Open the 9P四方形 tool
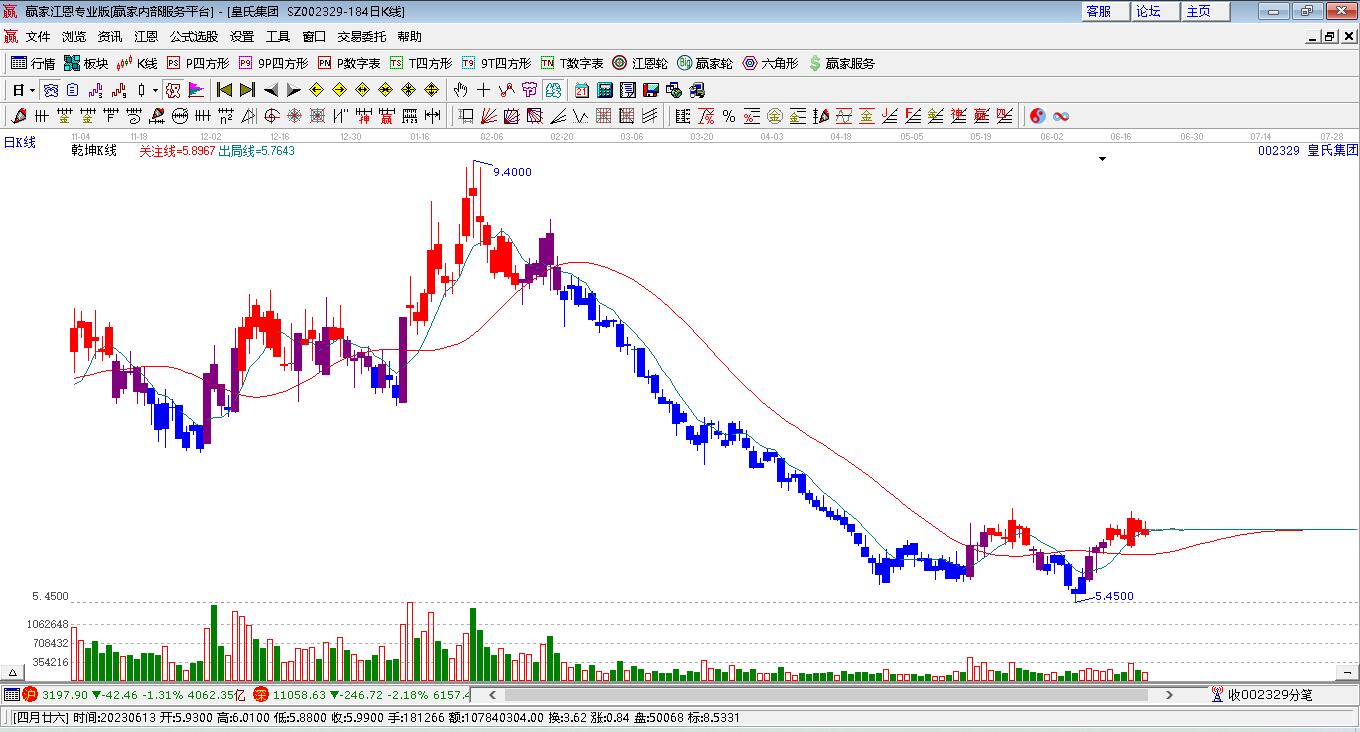1360x732 pixels. point(273,63)
